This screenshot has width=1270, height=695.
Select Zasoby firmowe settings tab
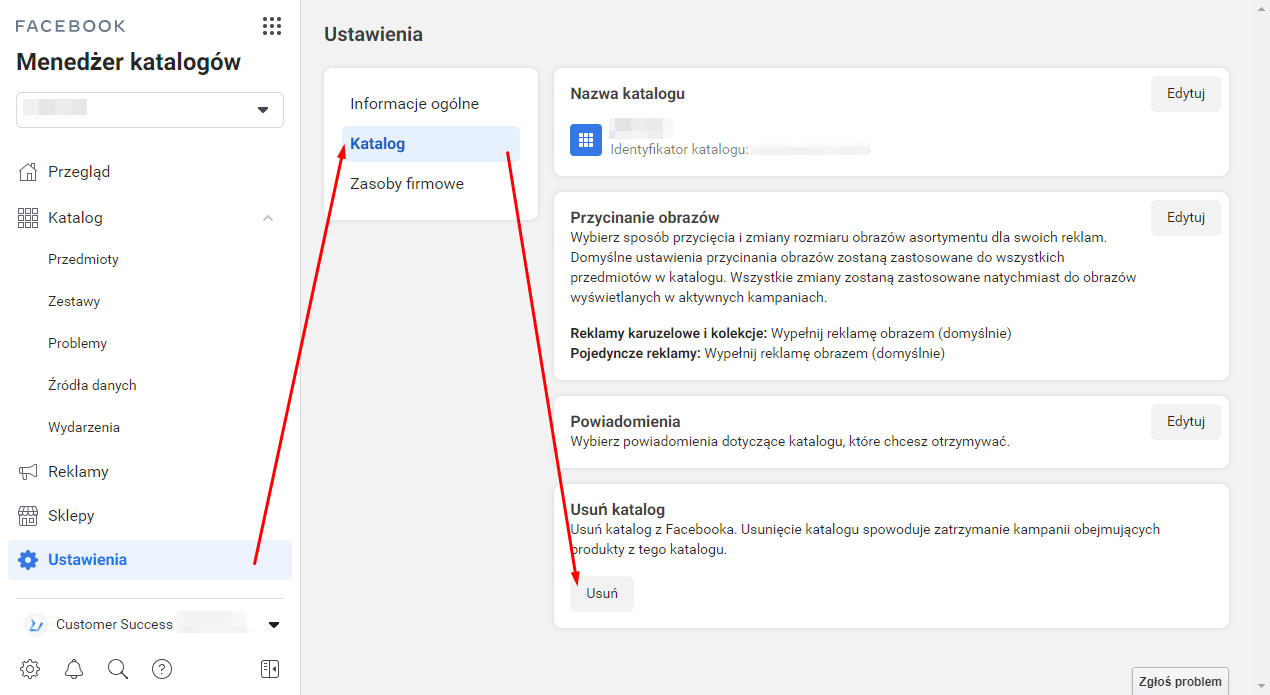(406, 184)
